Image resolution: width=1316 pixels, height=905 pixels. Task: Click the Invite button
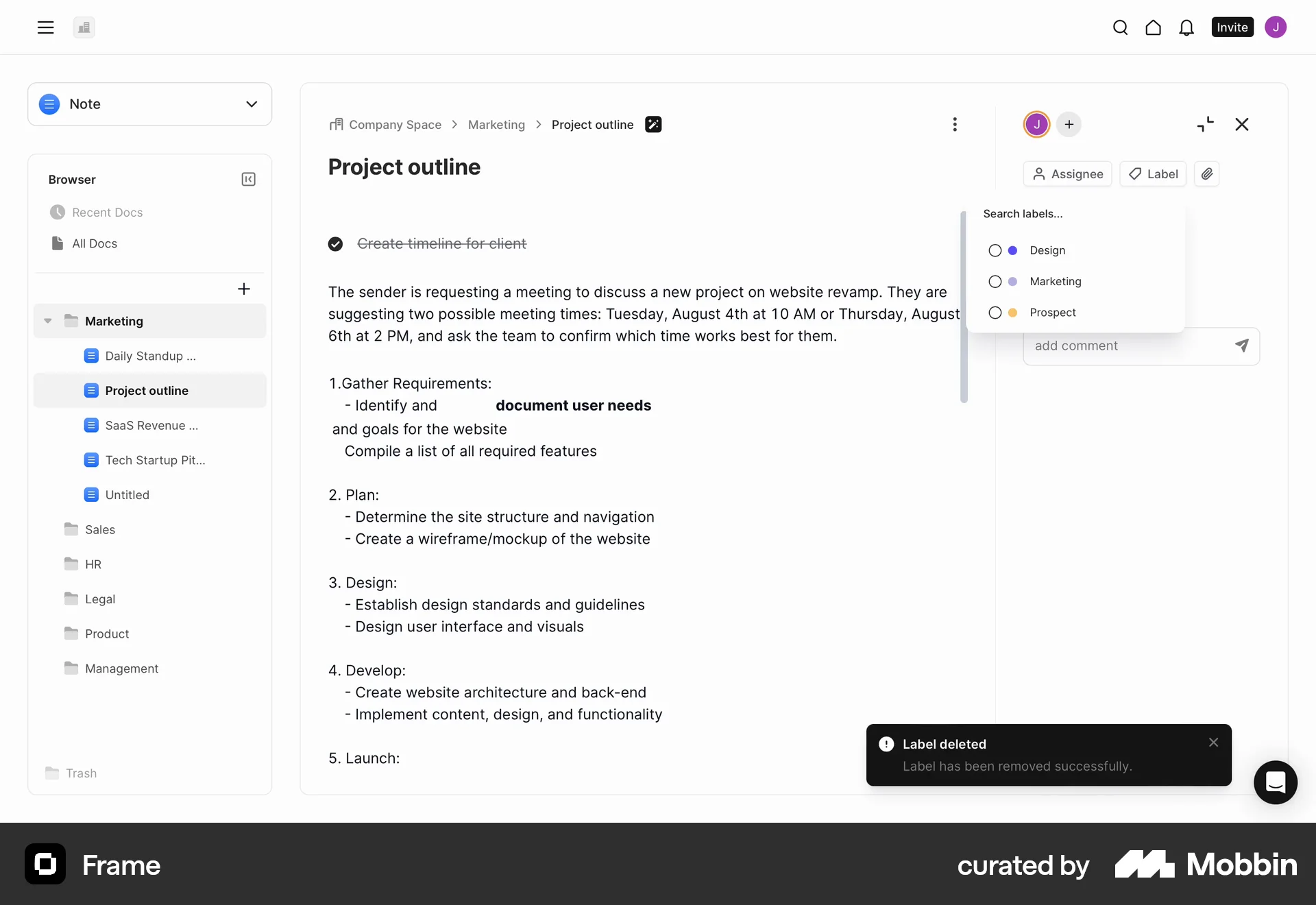pos(1232,27)
